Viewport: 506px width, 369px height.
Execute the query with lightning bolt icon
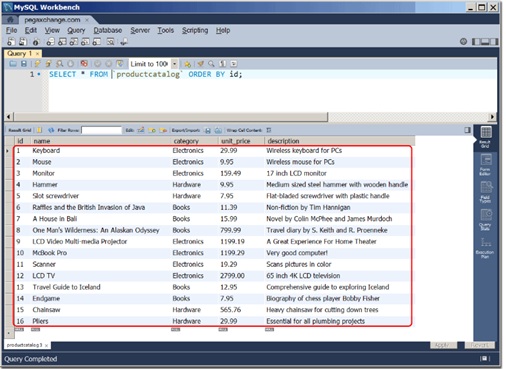pyautogui.click(x=37, y=64)
